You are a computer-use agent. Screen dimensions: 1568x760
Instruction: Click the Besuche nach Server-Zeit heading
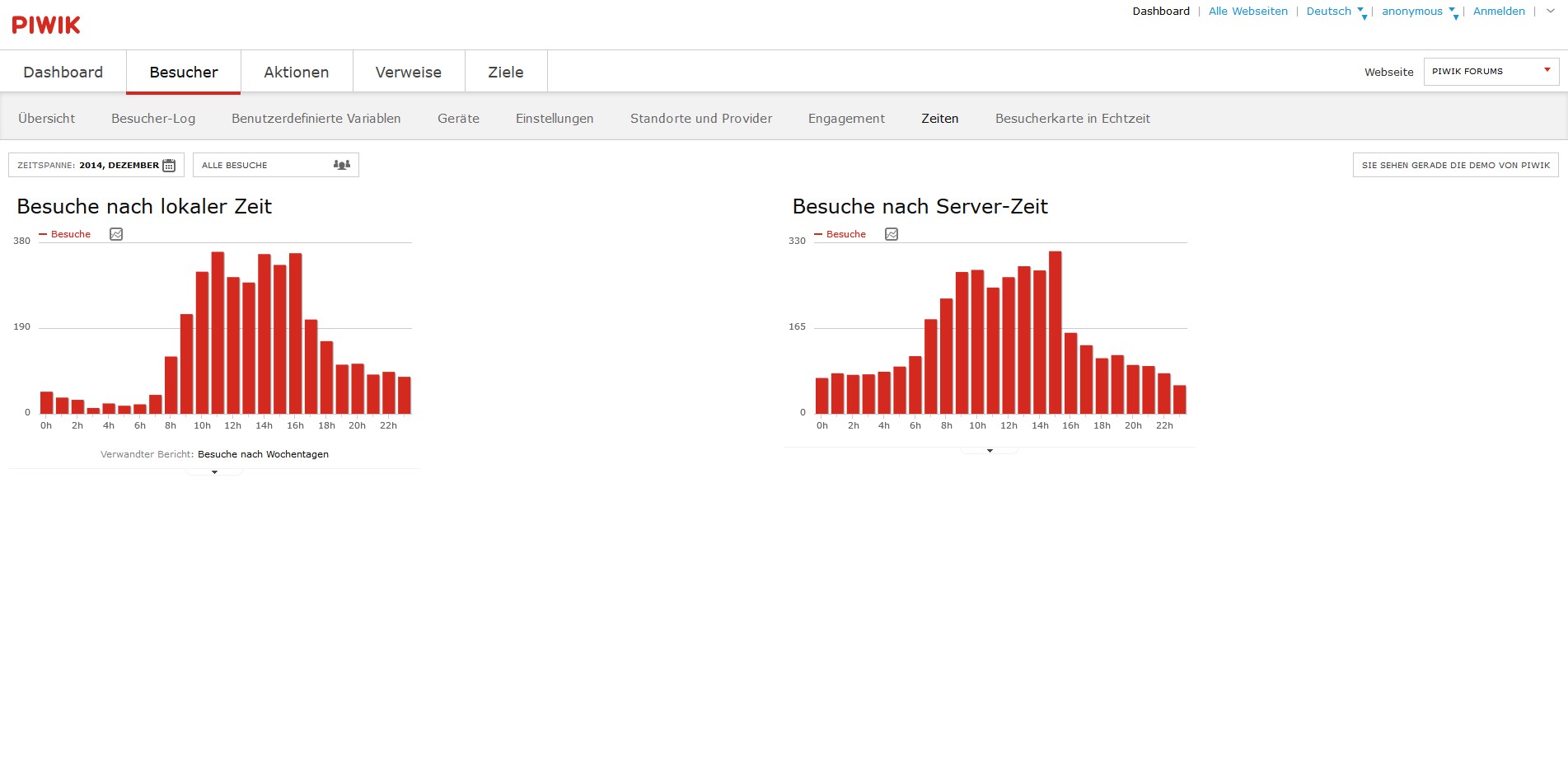click(920, 207)
